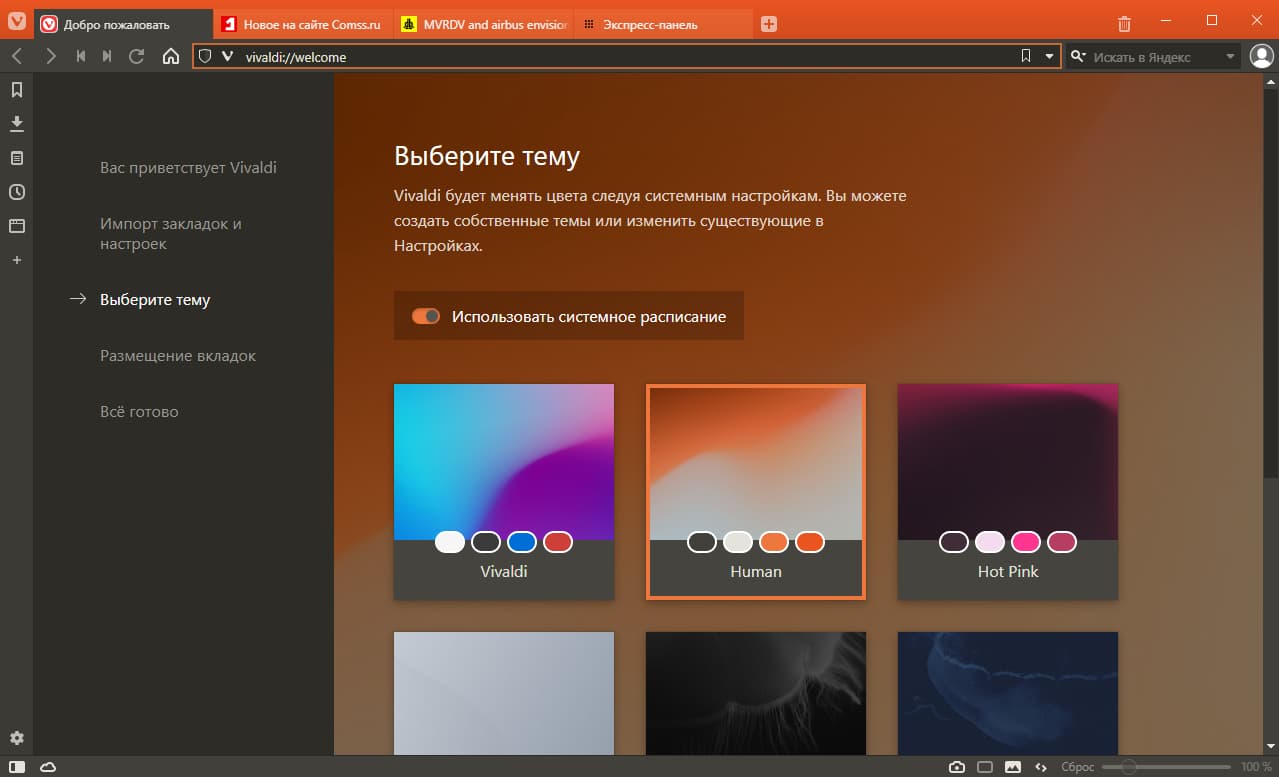1279x777 pixels.
Task: Open the Bookmarks panel in sidebar
Action: click(16, 90)
